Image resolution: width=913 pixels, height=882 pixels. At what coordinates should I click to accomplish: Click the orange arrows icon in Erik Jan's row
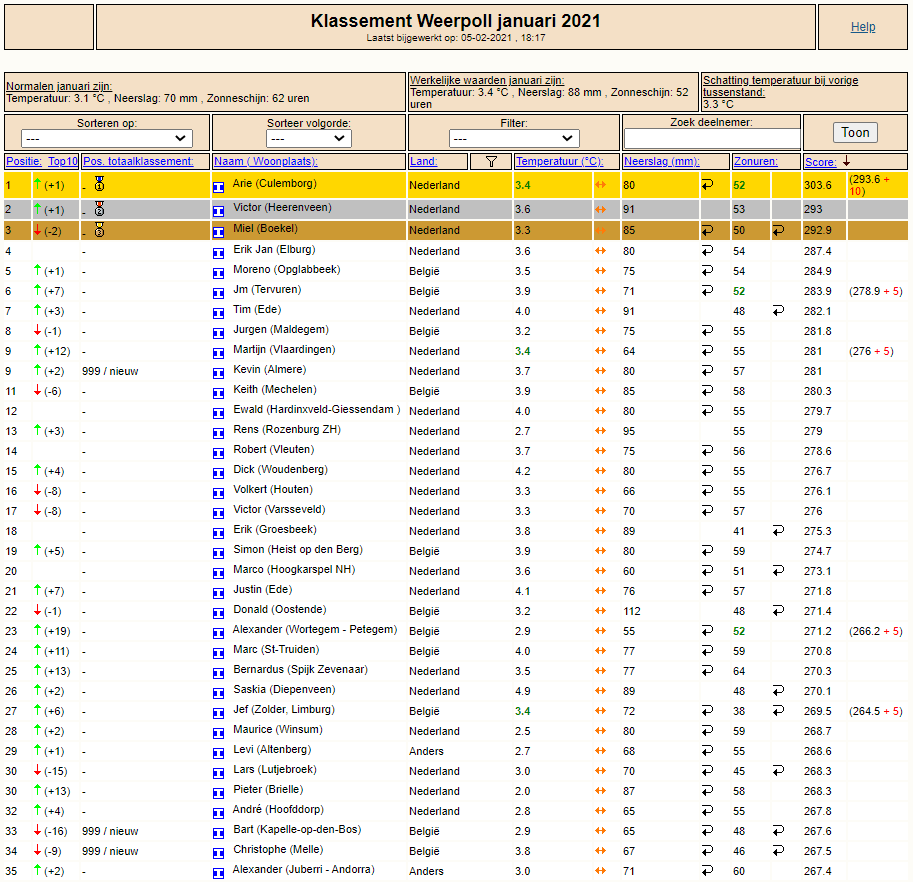click(600, 251)
